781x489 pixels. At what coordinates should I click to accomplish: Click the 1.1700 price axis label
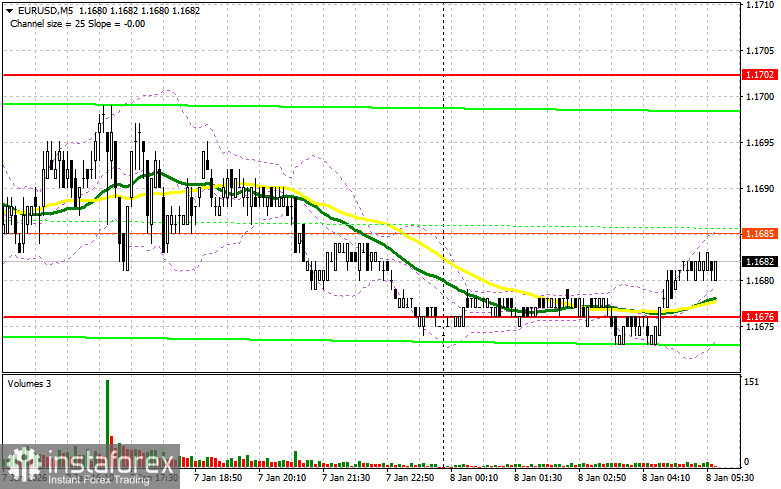760,96
